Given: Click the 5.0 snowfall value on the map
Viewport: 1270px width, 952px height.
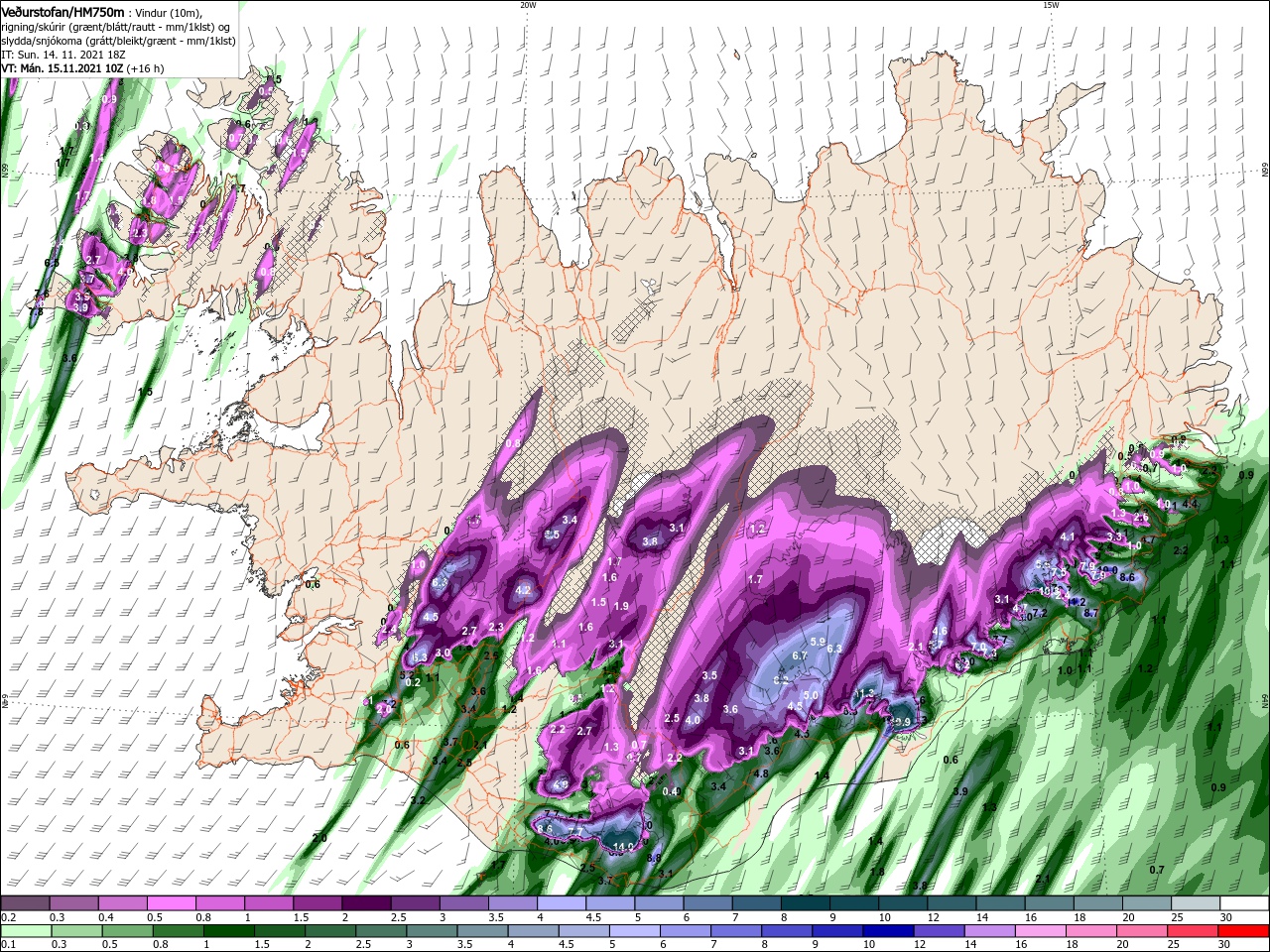Looking at the screenshot, I should [x=811, y=695].
